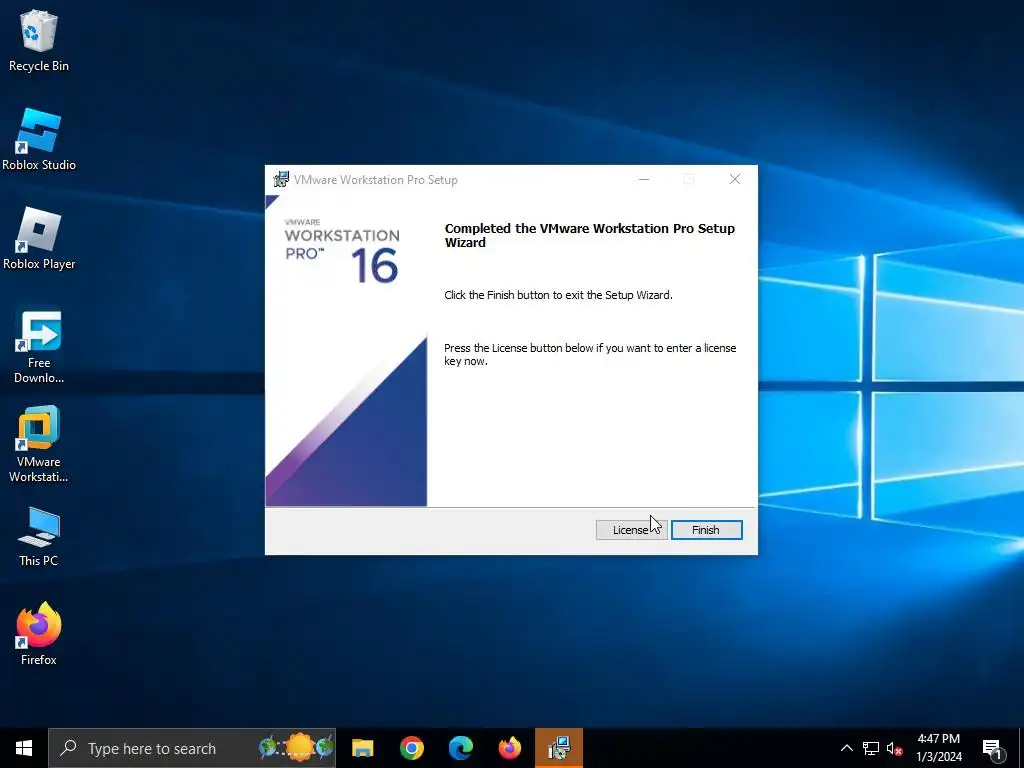Launch Microsoft Edge from the taskbar
Screen dimensions: 1024x768
pyautogui.click(x=460, y=748)
